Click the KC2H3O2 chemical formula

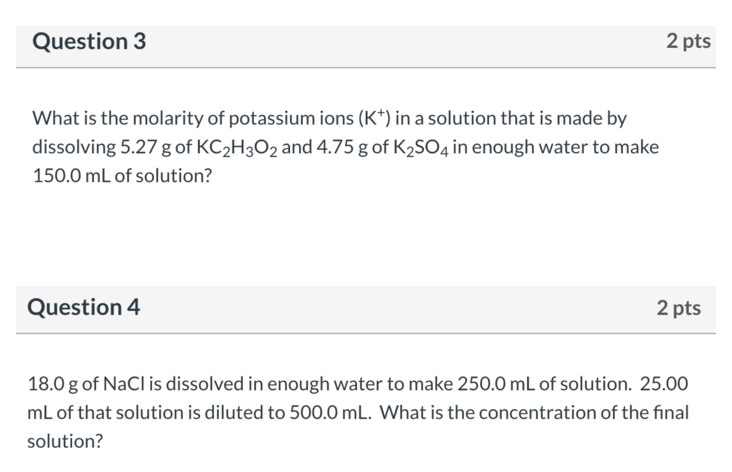(237, 148)
